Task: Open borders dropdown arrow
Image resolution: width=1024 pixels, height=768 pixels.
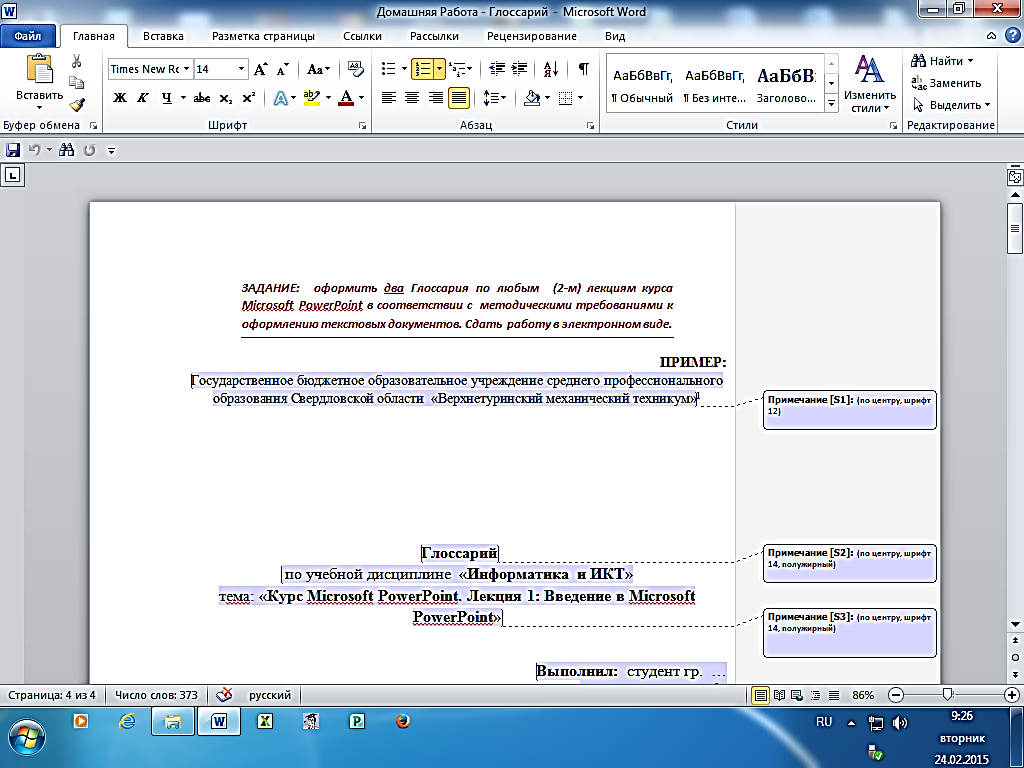Action: 581,98
